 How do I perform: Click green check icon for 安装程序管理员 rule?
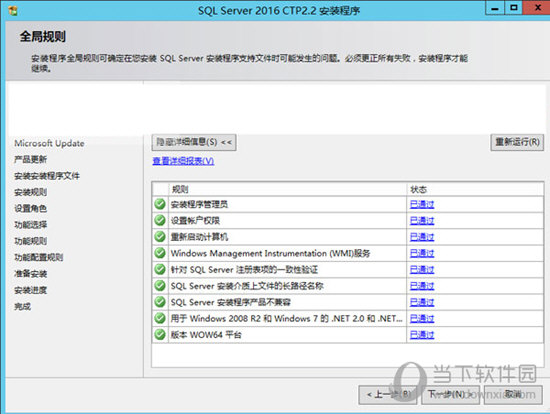click(160, 204)
